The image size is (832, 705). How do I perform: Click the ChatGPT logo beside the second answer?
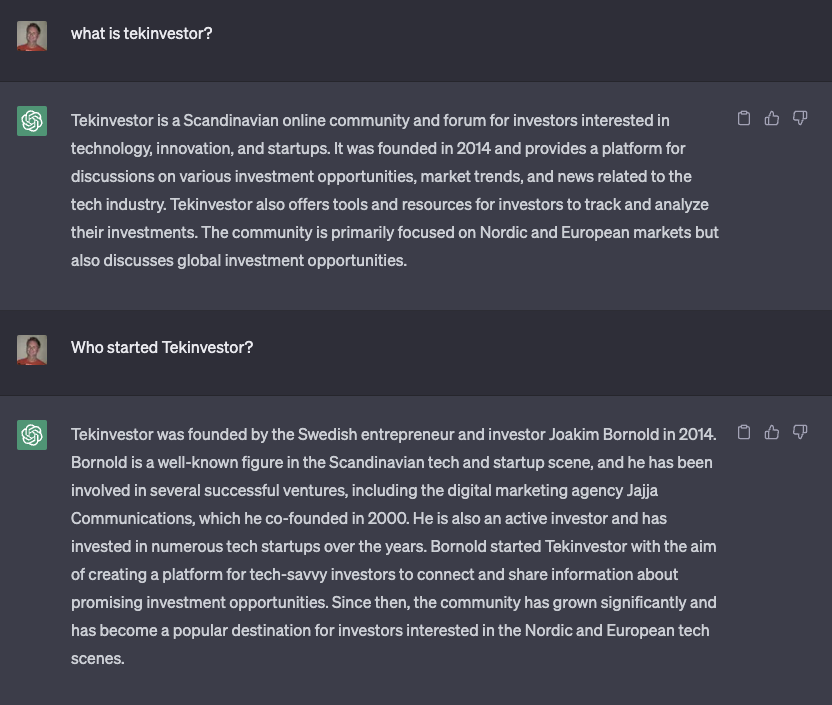(32, 435)
